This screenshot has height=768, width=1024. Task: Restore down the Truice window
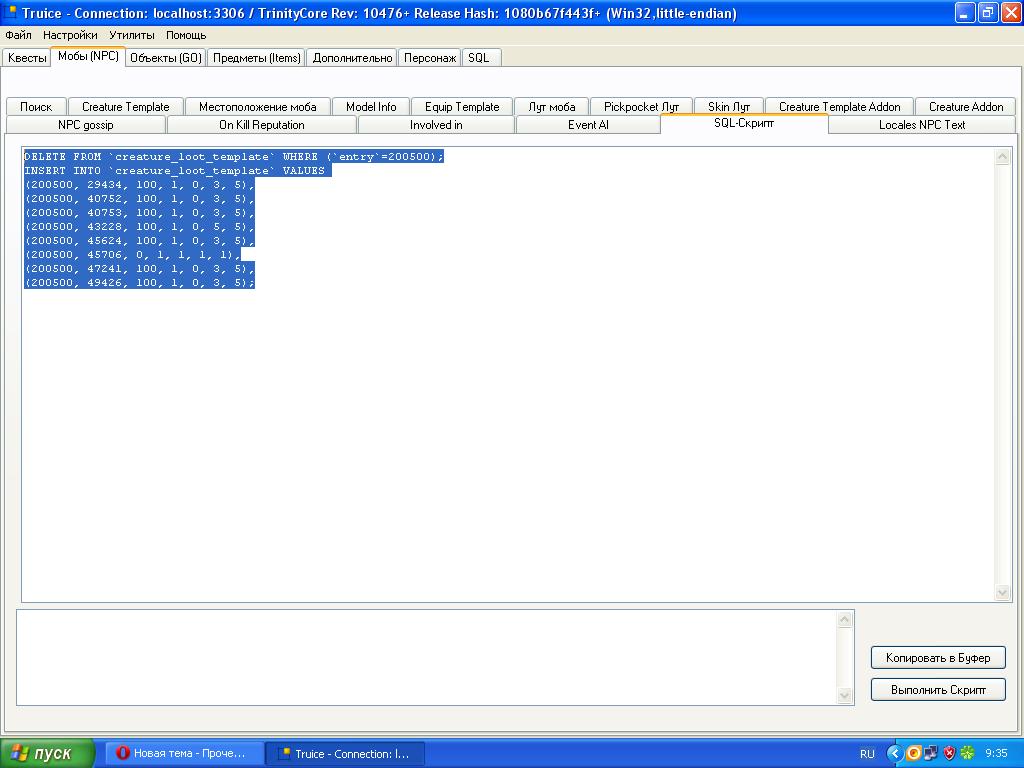(x=987, y=12)
